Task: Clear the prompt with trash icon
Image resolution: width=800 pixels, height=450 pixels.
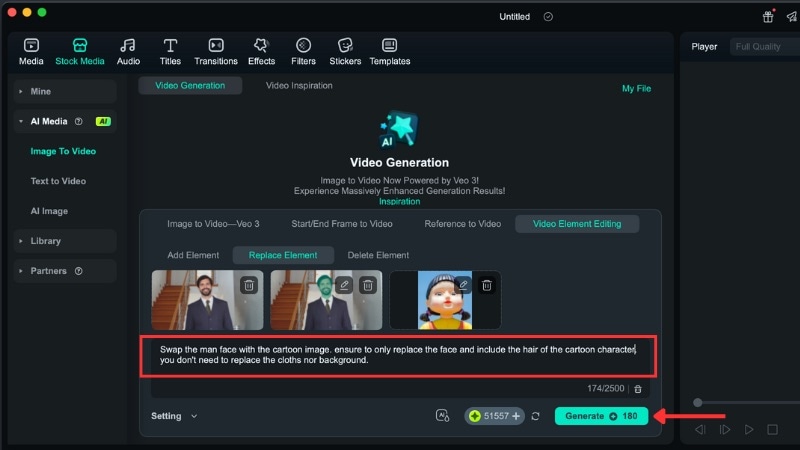Action: (x=638, y=389)
